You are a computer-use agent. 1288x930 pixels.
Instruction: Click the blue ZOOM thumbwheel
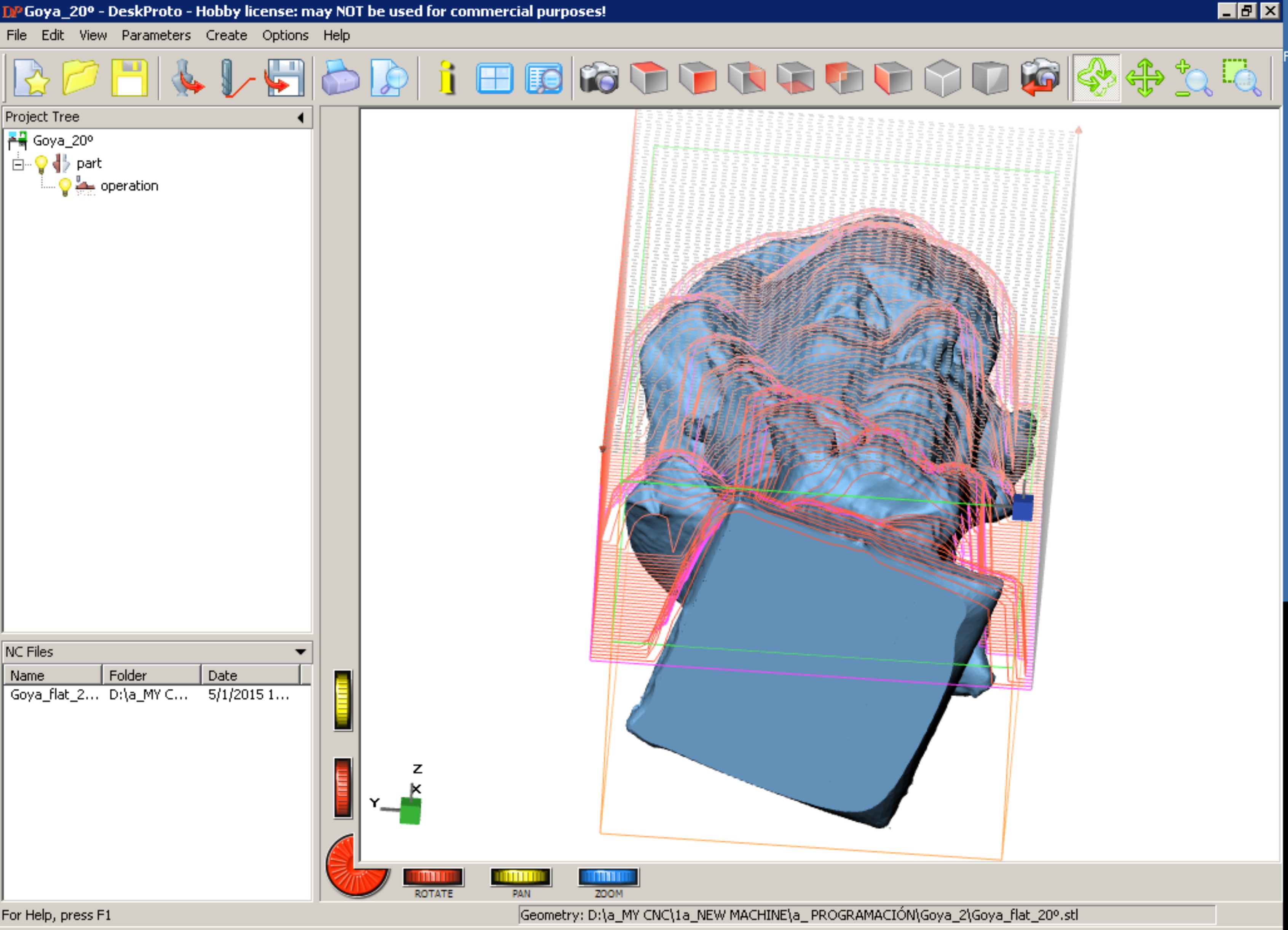coord(608,877)
